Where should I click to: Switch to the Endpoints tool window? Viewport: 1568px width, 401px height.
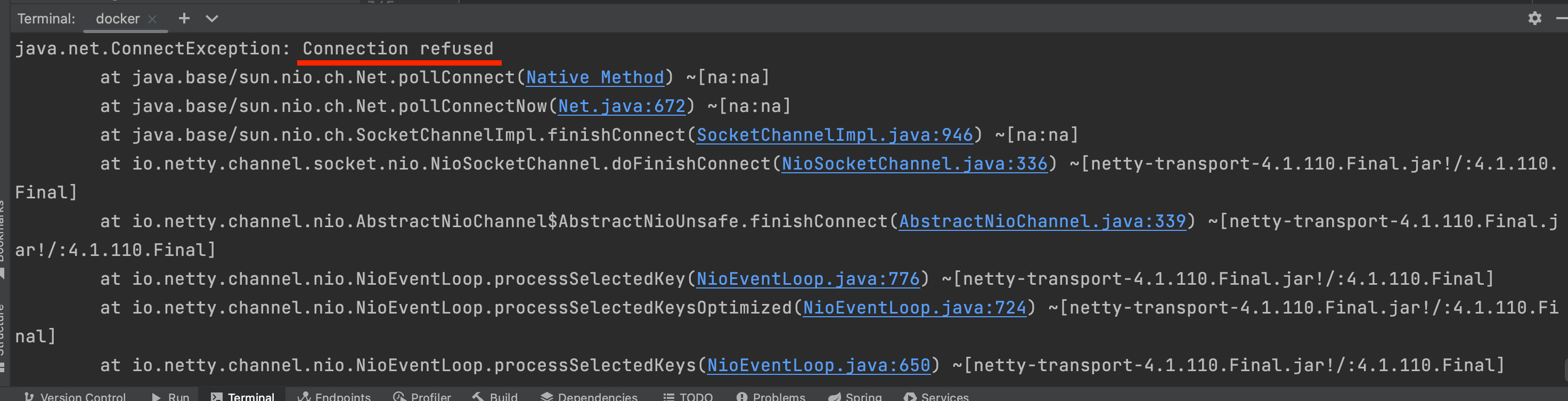[x=334, y=396]
